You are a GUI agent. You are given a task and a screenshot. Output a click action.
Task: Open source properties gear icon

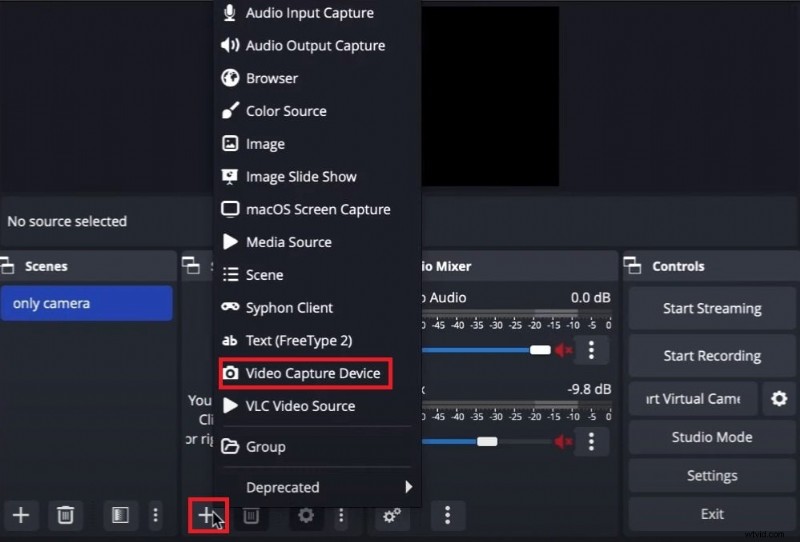306,515
